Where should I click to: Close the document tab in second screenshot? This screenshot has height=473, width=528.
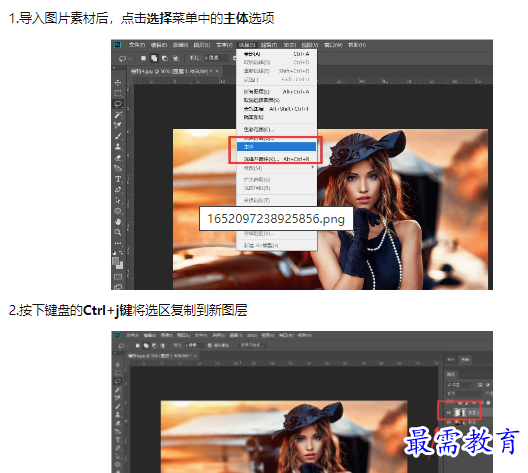[195, 356]
